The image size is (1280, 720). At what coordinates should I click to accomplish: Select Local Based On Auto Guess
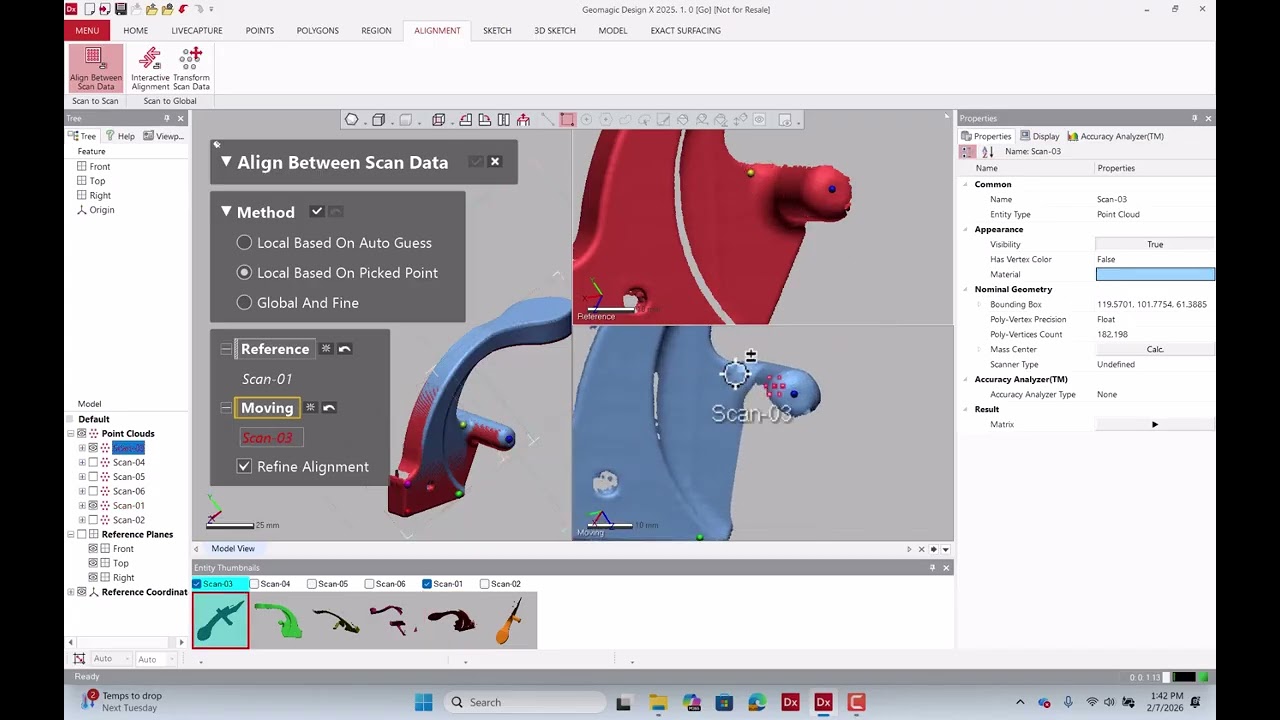244,243
